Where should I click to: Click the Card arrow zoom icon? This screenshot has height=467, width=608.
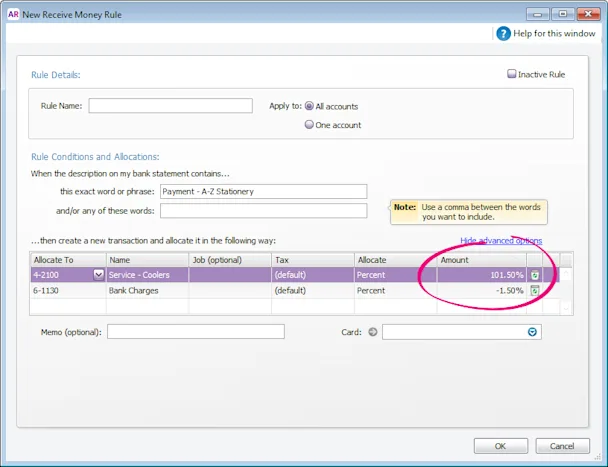373,332
